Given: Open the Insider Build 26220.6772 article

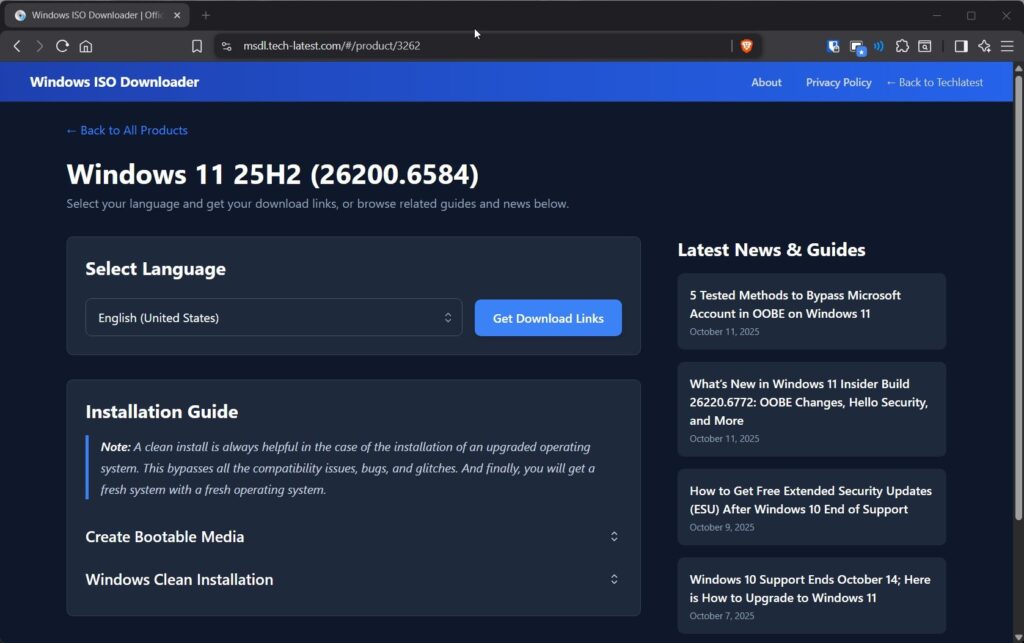Looking at the screenshot, I should click(811, 409).
